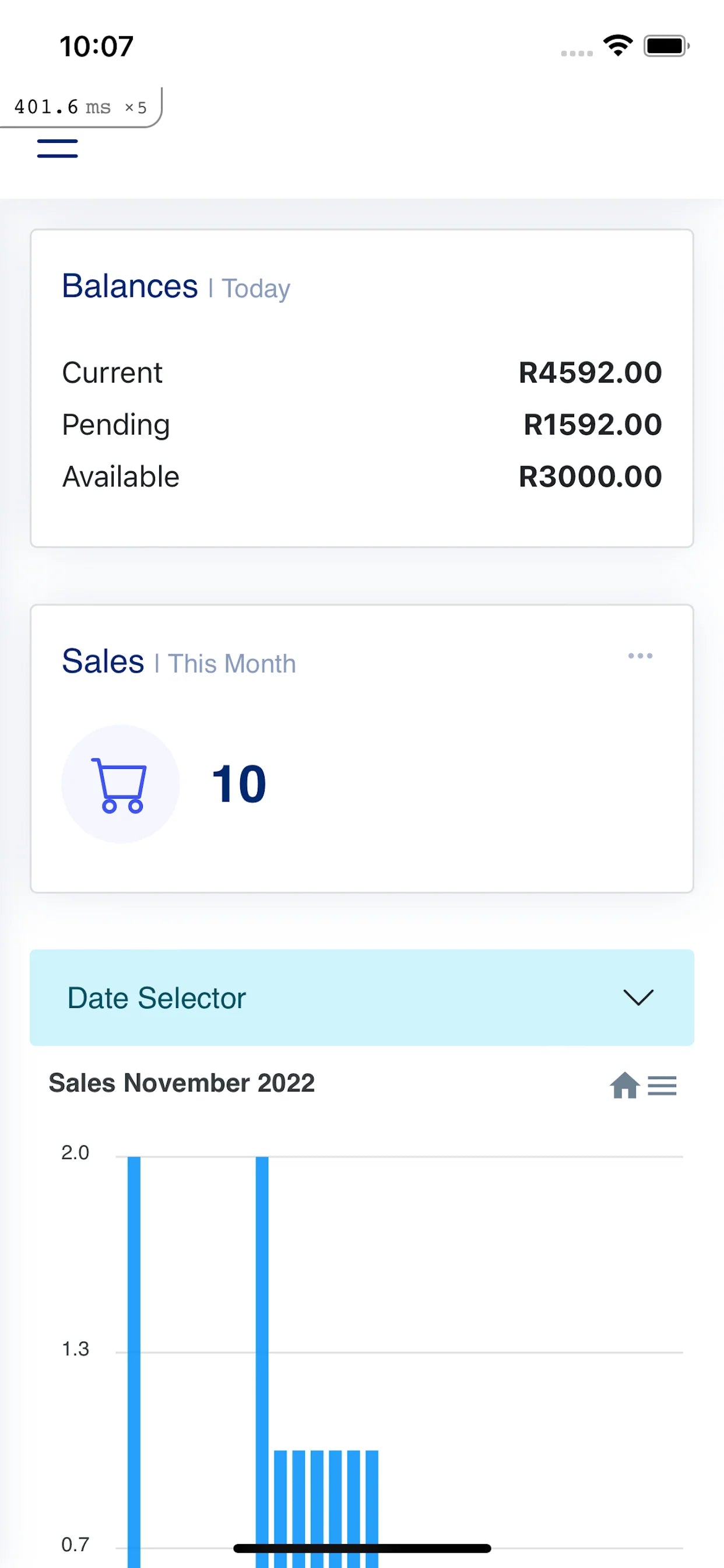Viewport: 724px width, 1568px height.
Task: Tap the Pending balance R1592.00 amount
Action: pyautogui.click(x=592, y=424)
